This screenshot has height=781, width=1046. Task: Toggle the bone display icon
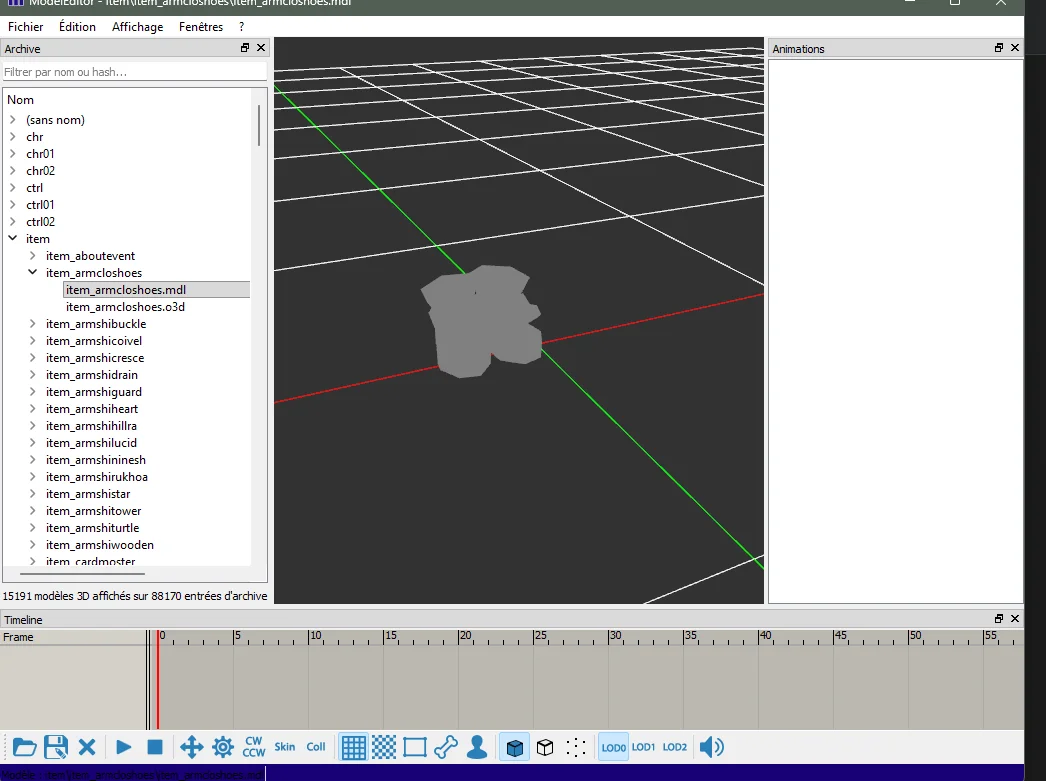(446, 747)
